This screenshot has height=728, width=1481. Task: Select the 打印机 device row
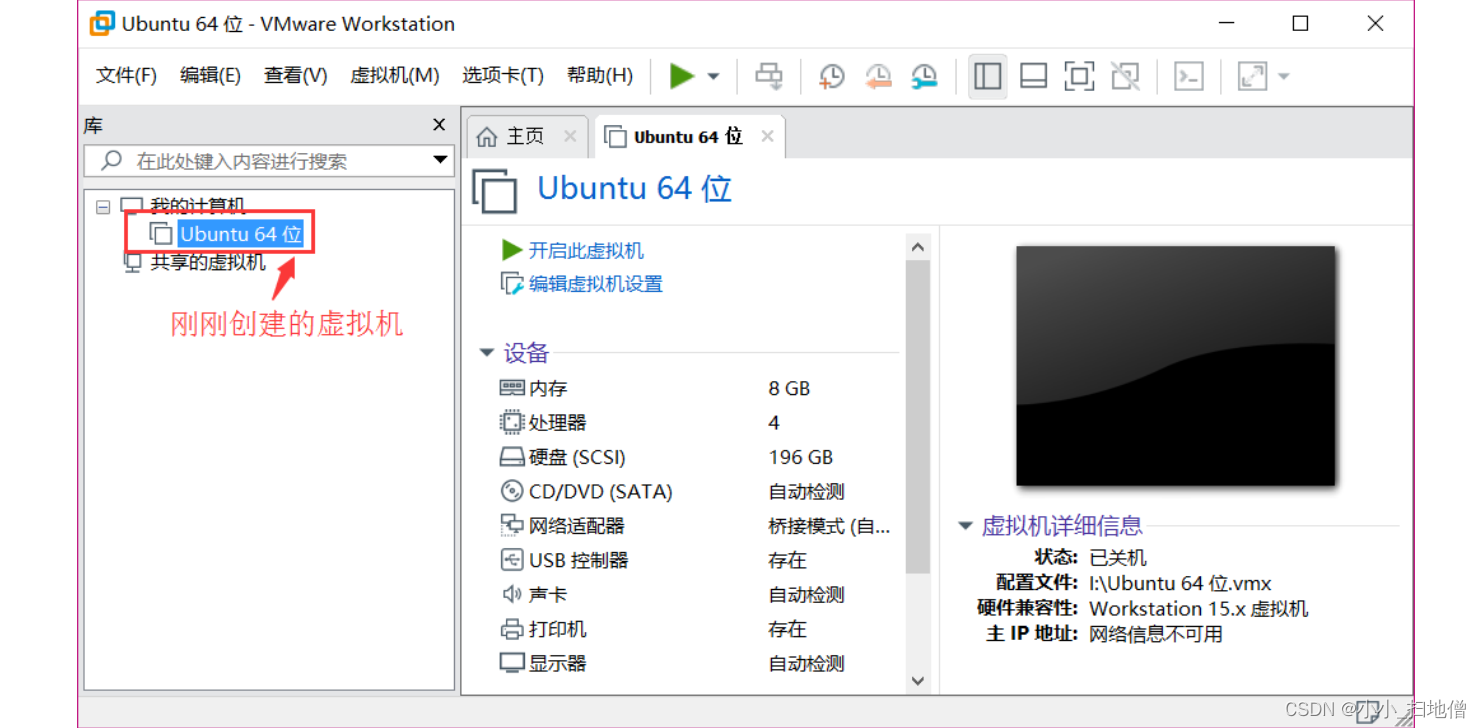click(697, 629)
